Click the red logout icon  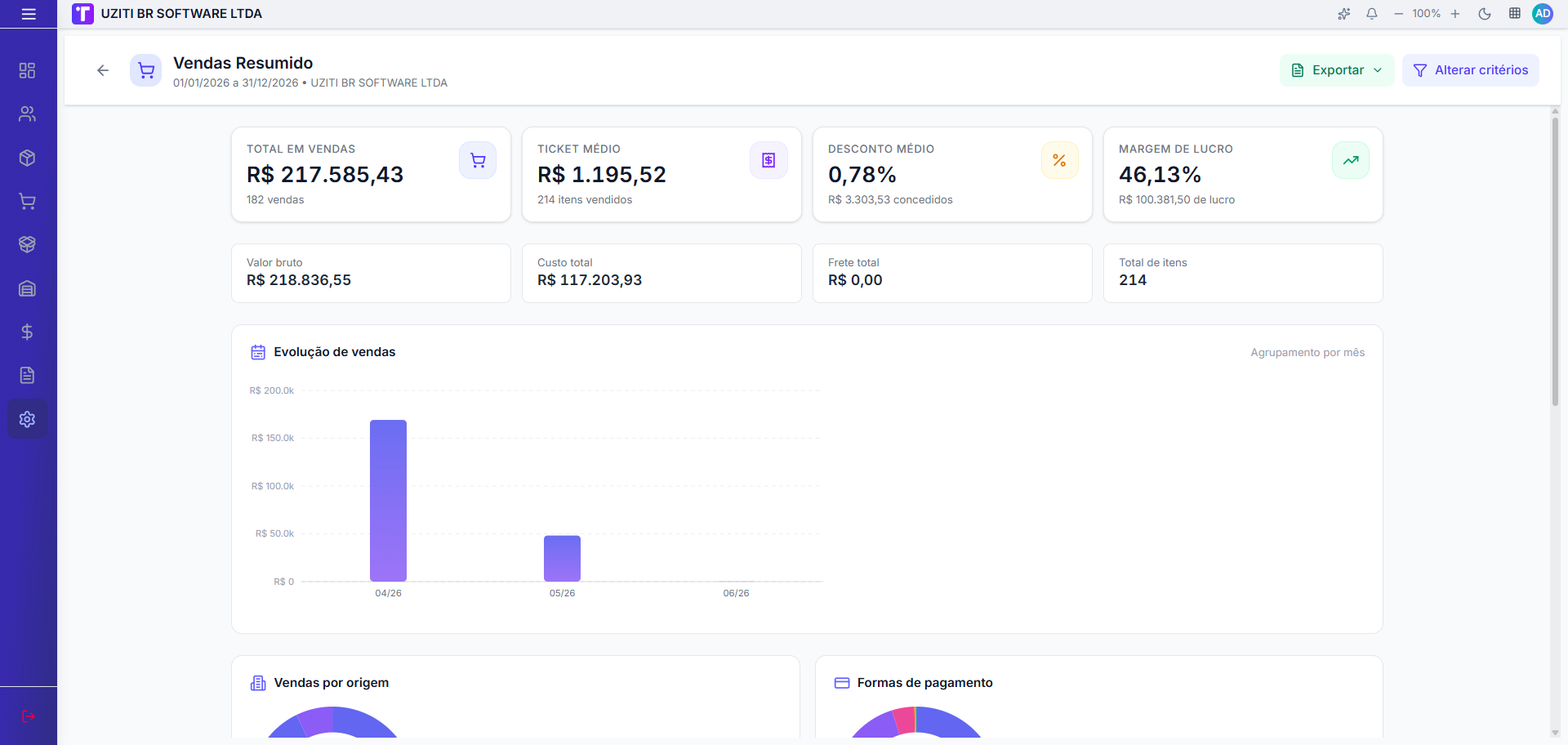29,716
